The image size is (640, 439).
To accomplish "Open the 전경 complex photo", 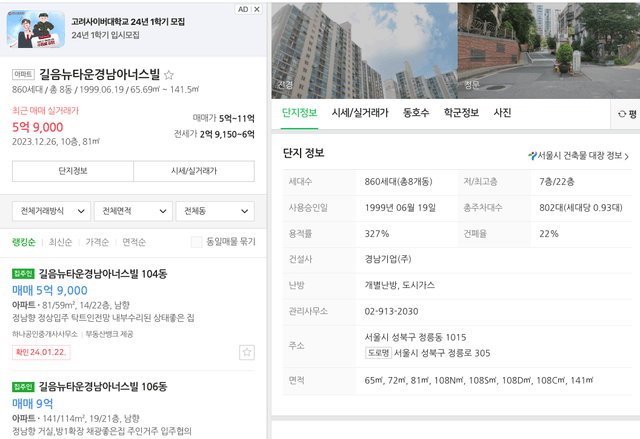I will click(x=364, y=51).
